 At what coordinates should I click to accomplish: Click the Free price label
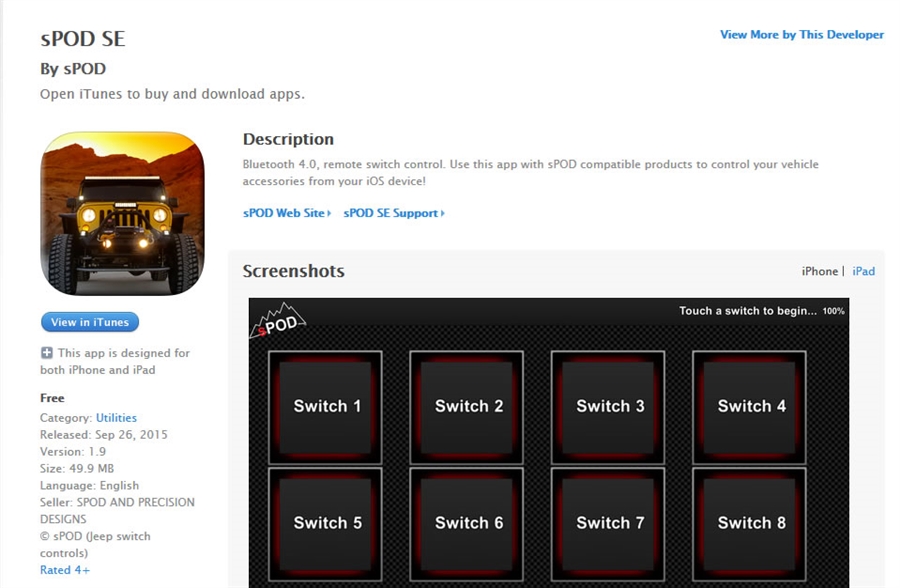[x=52, y=398]
